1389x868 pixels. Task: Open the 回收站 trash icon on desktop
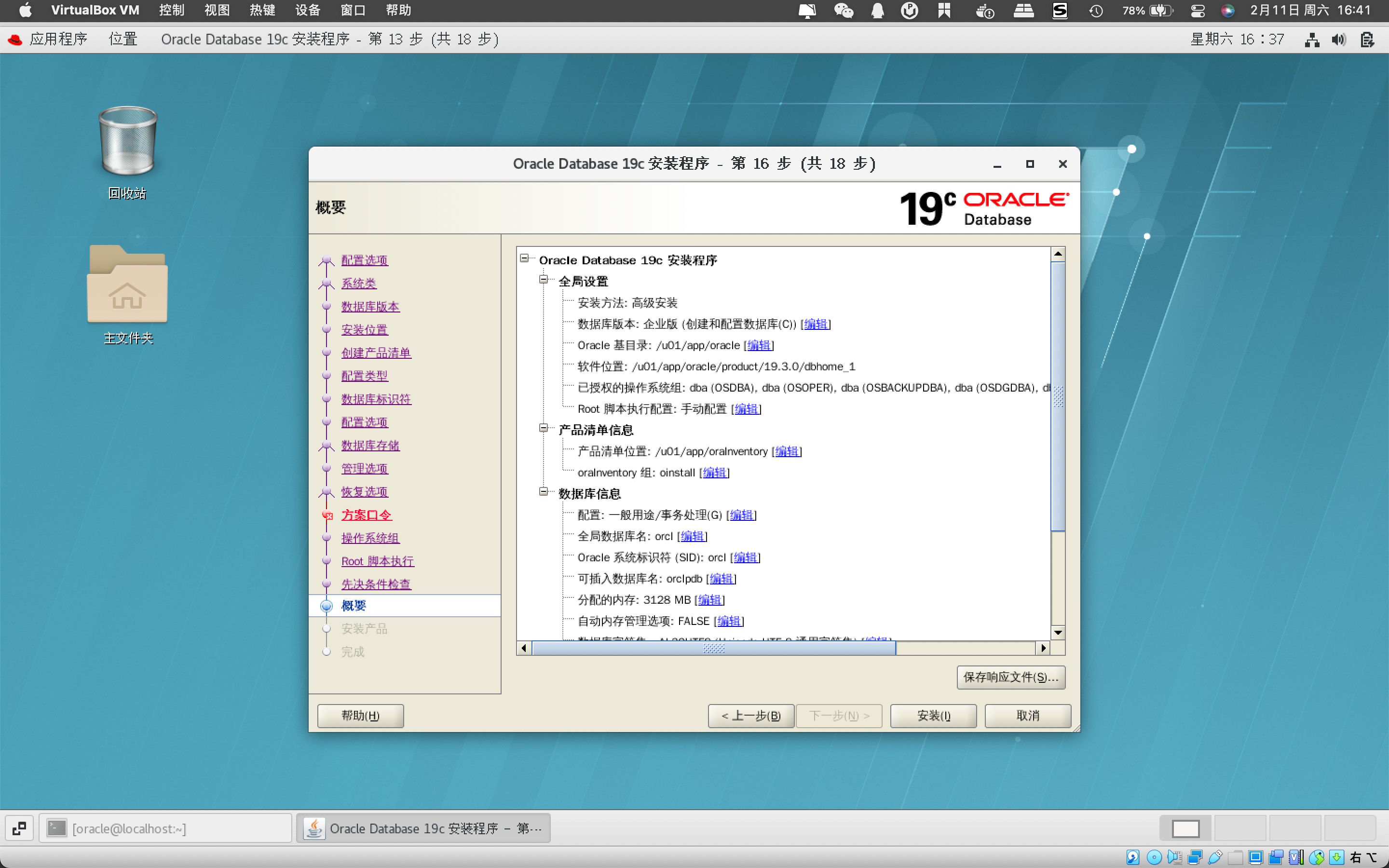[127, 141]
